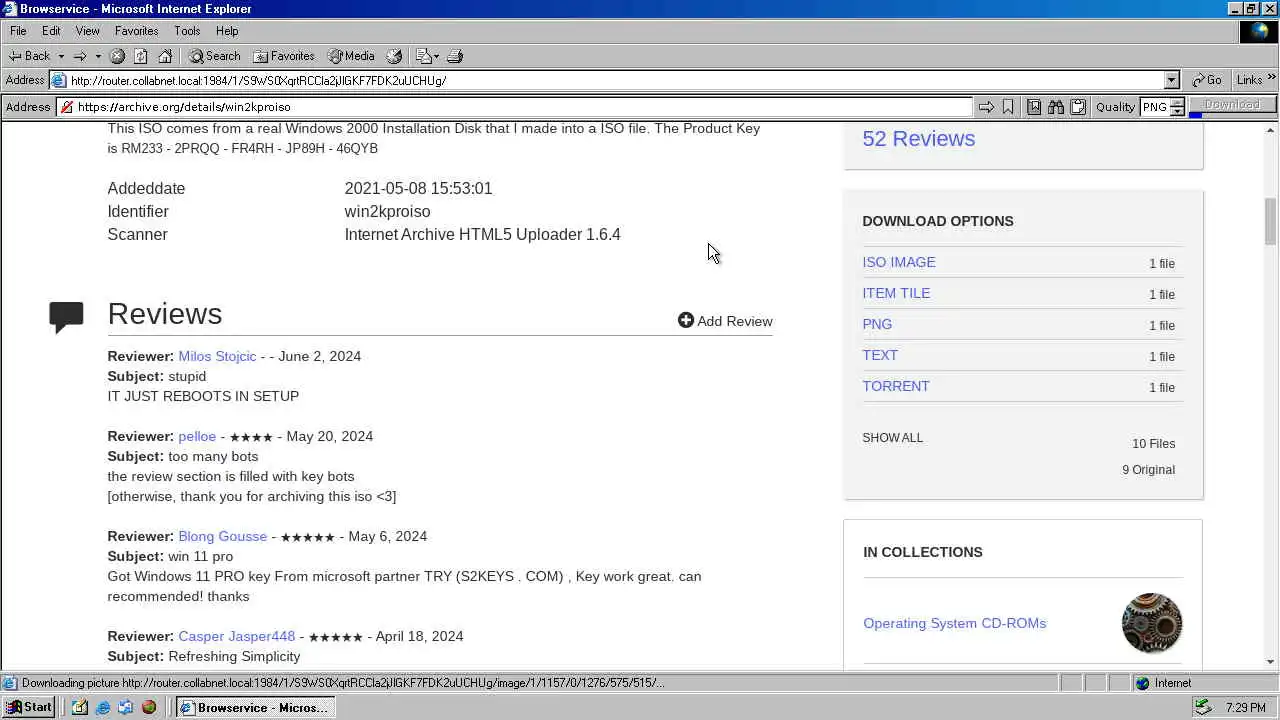Screen dimensions: 1280x720
Task: Click the Go button
Action: (x=1207, y=80)
